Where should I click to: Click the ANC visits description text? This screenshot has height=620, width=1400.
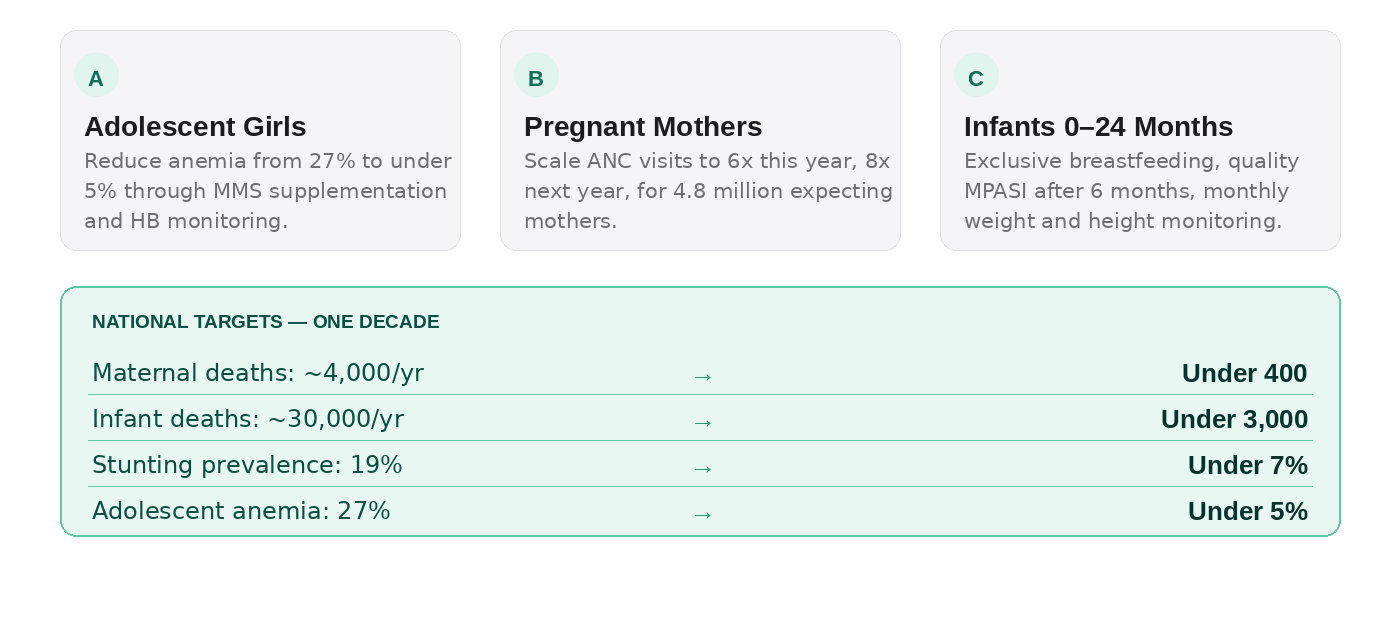pos(708,191)
